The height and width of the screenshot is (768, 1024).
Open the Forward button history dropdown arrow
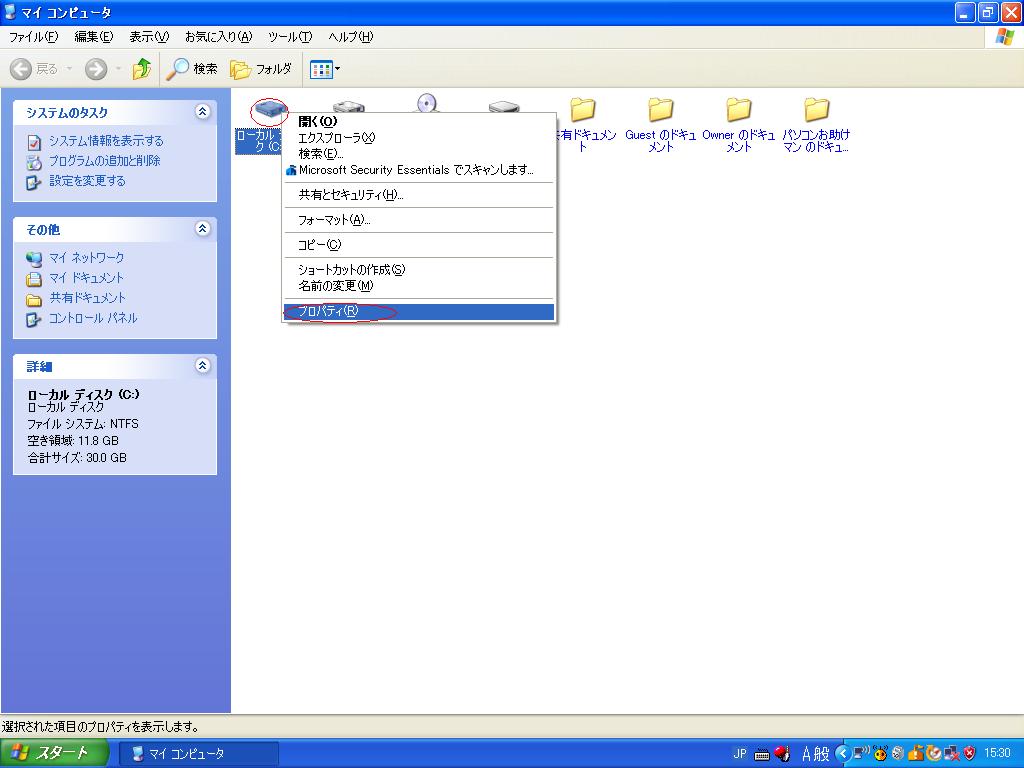[x=118, y=69]
